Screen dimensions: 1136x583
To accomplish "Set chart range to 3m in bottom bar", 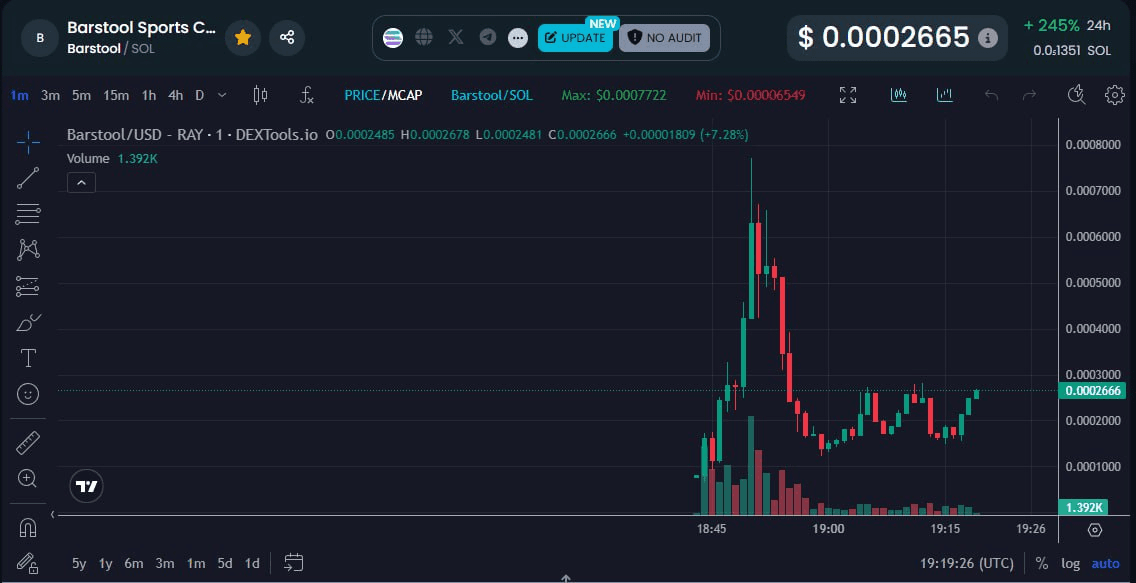I will [x=164, y=563].
